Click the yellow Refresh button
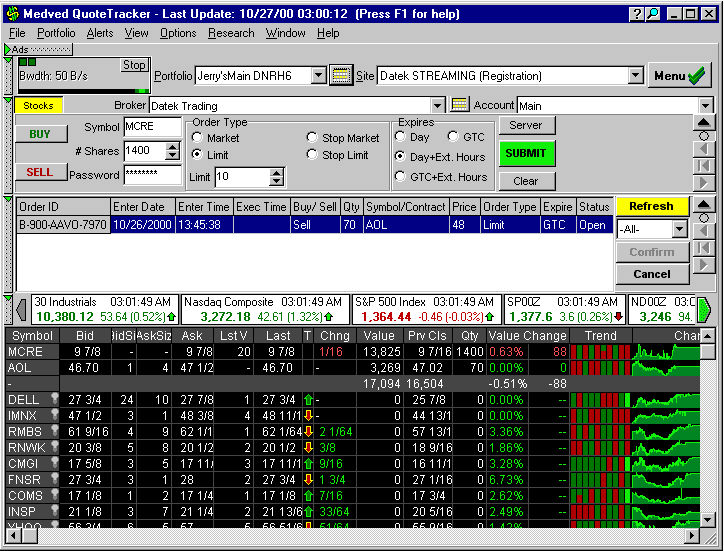 coord(651,206)
